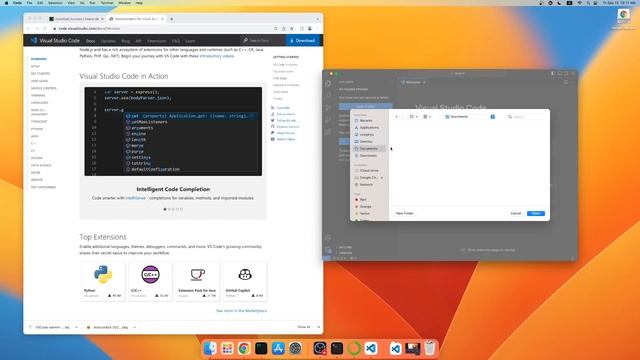Open File menu in menu bar
Viewport: 640px width, 360px height.
(29, 3)
